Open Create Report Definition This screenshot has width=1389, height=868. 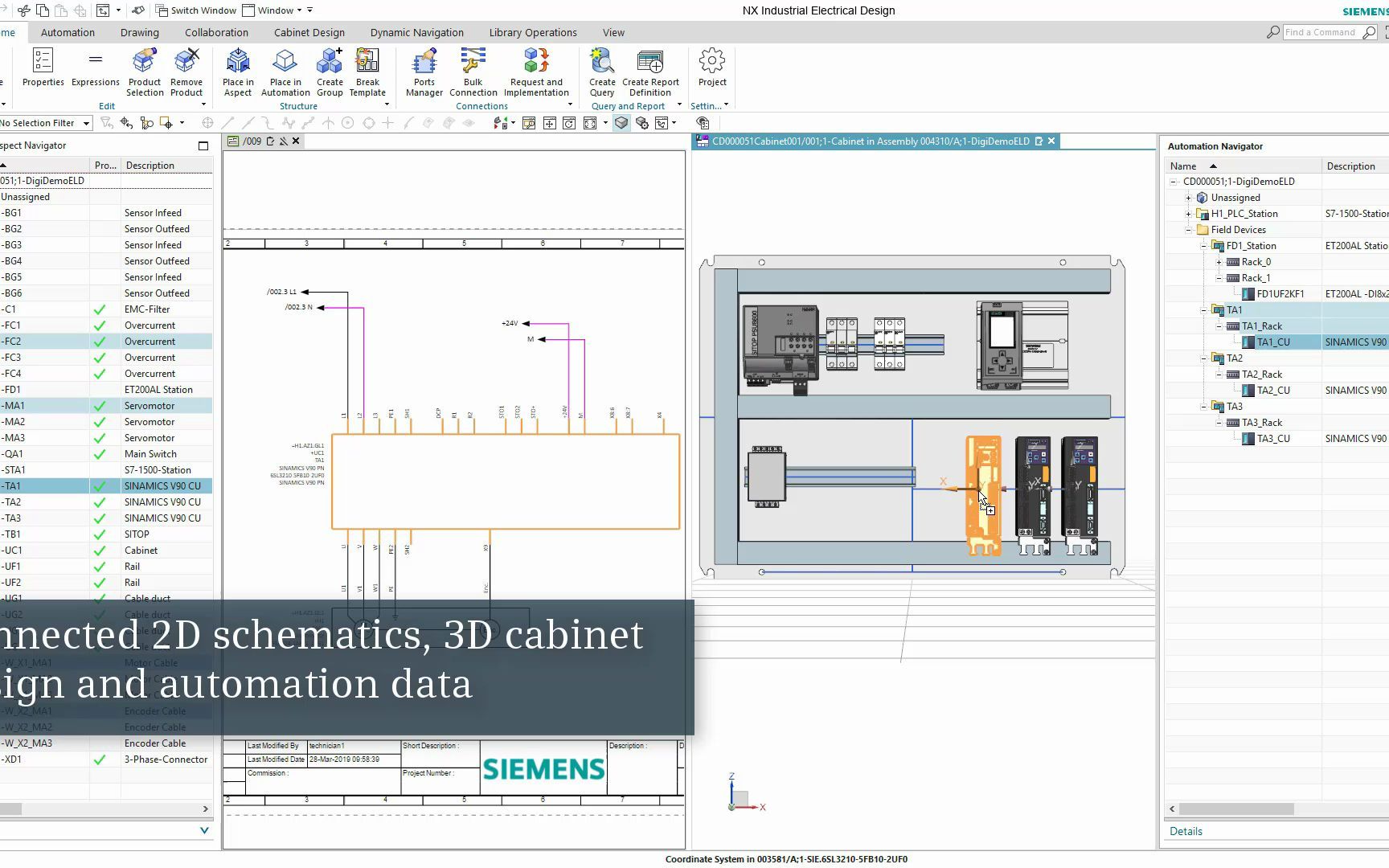click(x=650, y=72)
